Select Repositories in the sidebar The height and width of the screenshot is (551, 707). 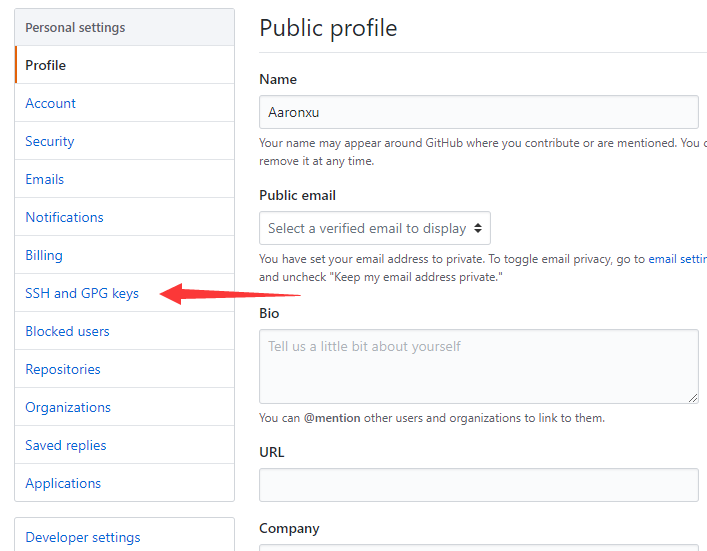coord(63,369)
